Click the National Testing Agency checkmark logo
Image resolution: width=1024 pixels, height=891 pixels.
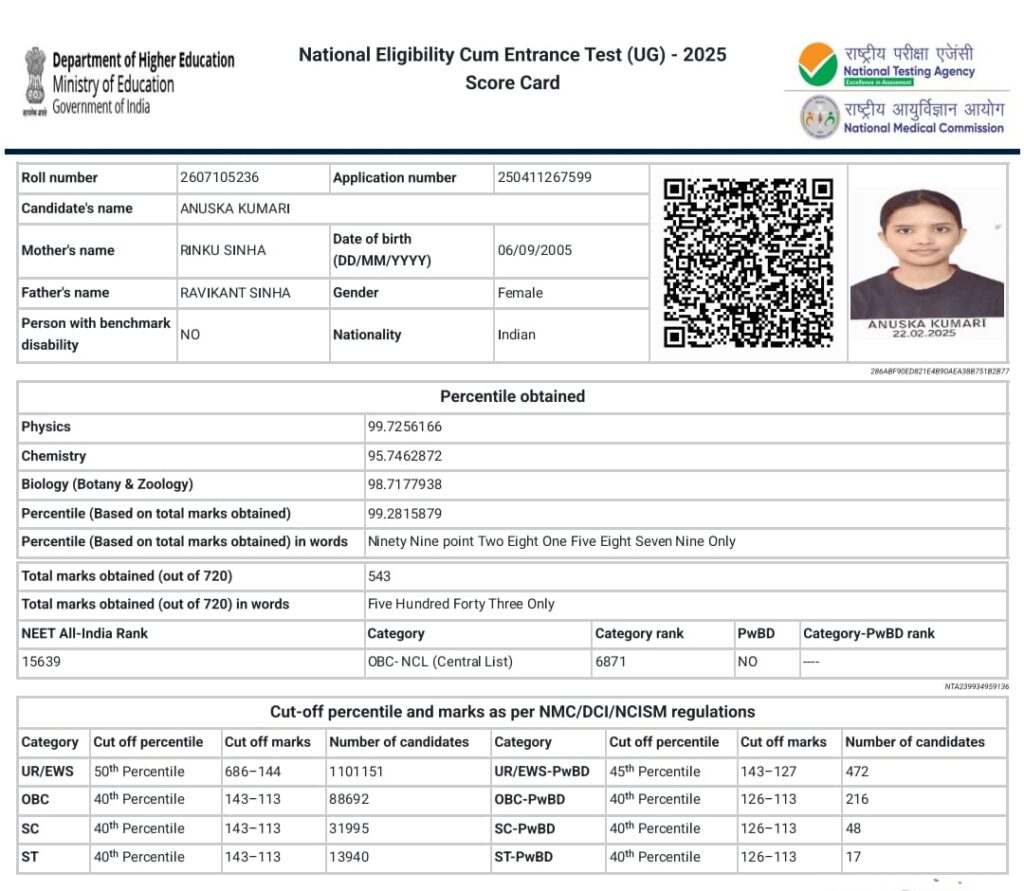tap(817, 64)
